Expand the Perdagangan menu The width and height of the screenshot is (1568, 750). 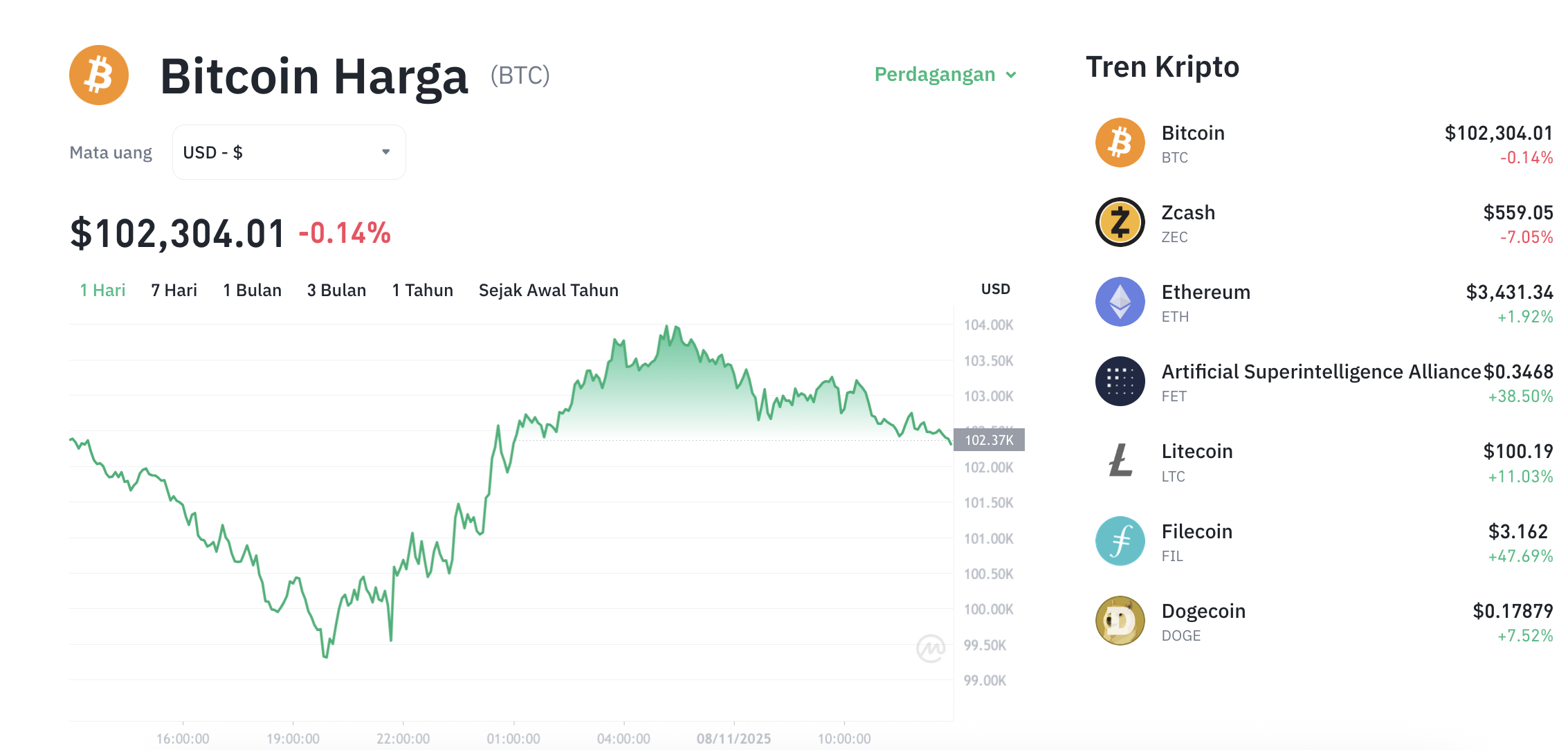(936, 74)
